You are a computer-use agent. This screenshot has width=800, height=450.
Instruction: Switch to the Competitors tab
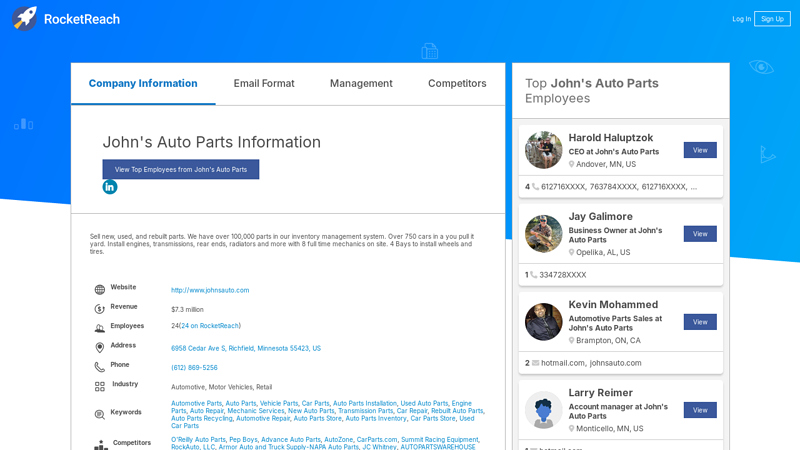pos(457,83)
